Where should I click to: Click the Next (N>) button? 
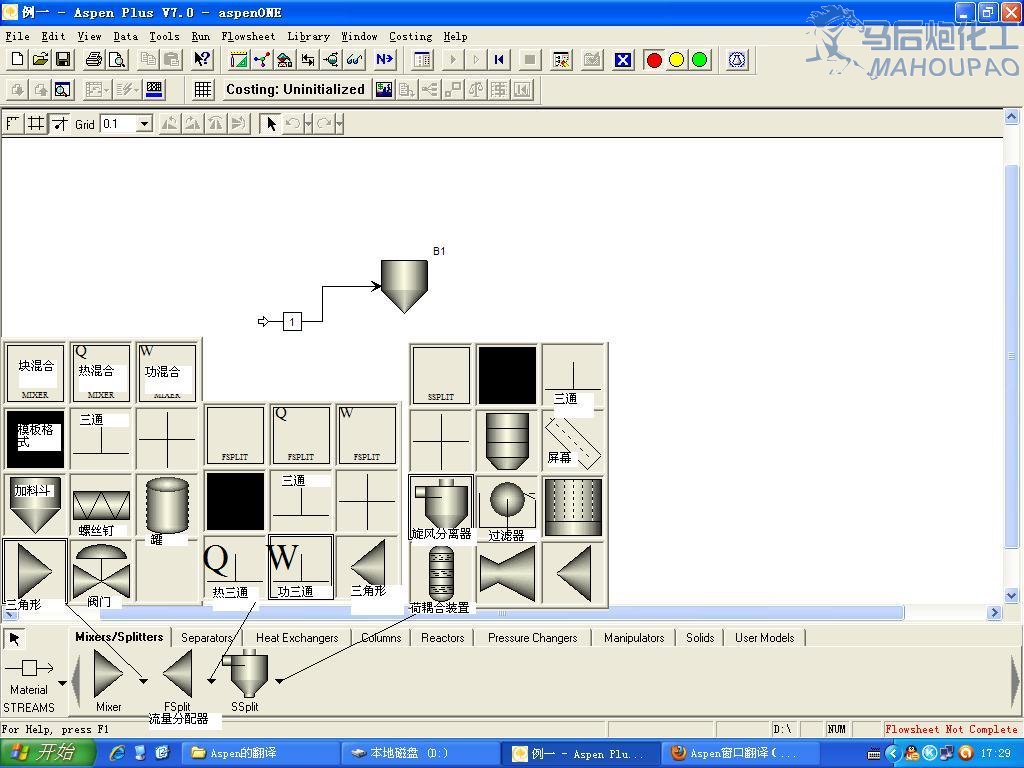click(385, 59)
